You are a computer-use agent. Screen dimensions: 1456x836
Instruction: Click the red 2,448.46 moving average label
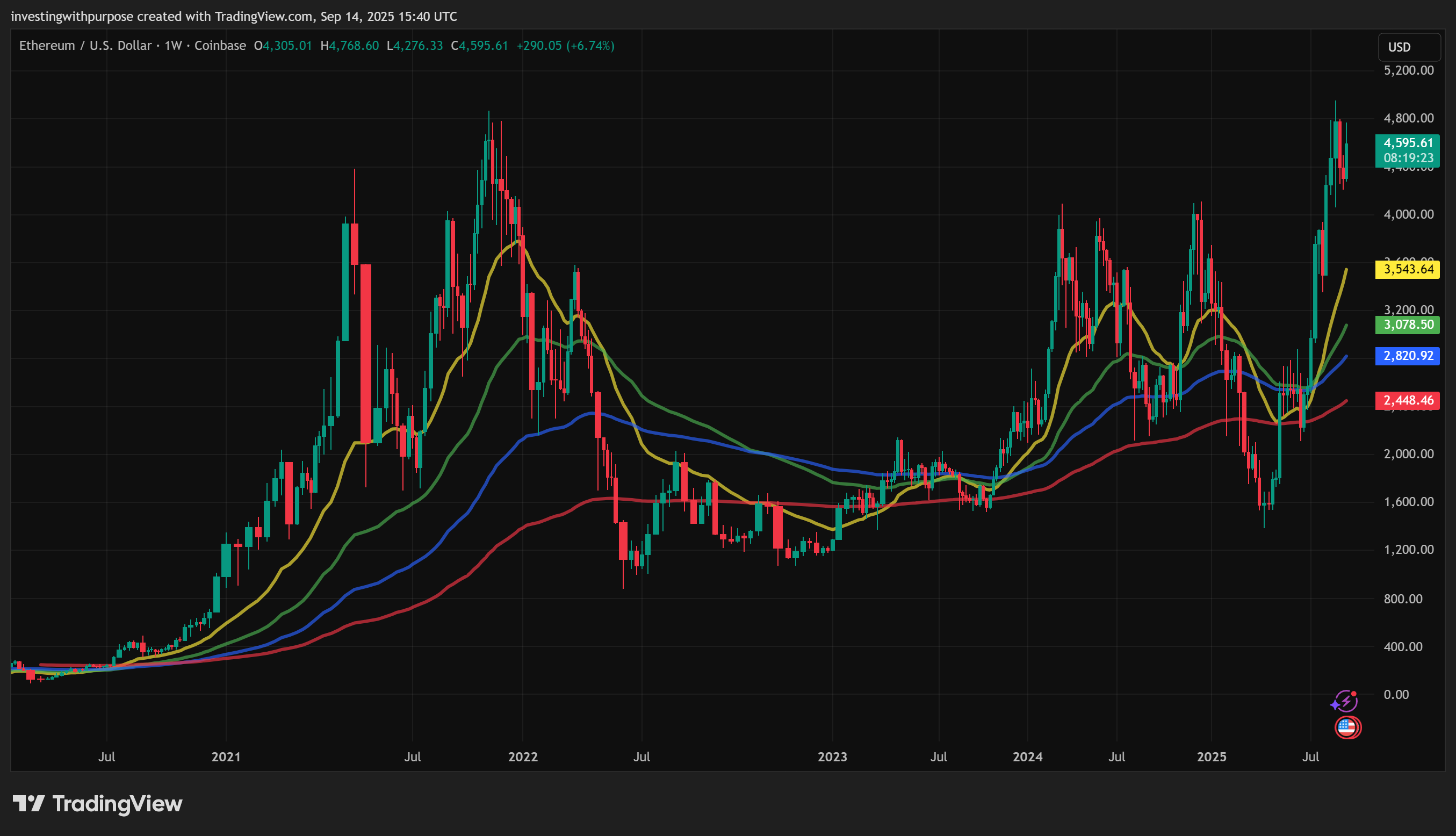coord(1407,401)
